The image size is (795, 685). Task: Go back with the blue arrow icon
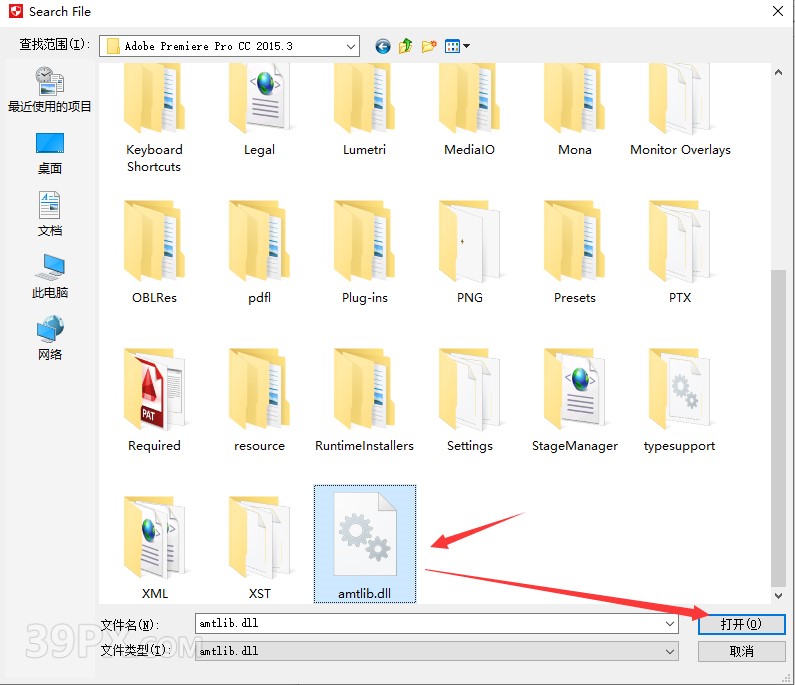click(x=383, y=47)
